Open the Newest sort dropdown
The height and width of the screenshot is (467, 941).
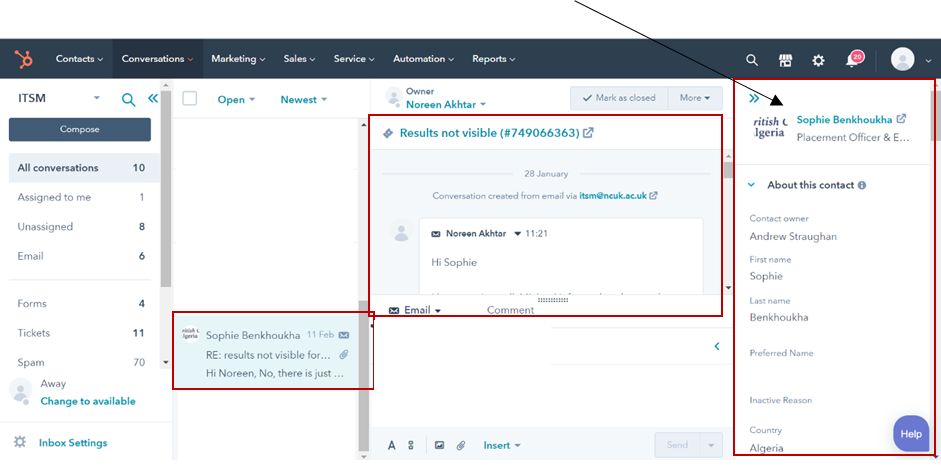[303, 100]
